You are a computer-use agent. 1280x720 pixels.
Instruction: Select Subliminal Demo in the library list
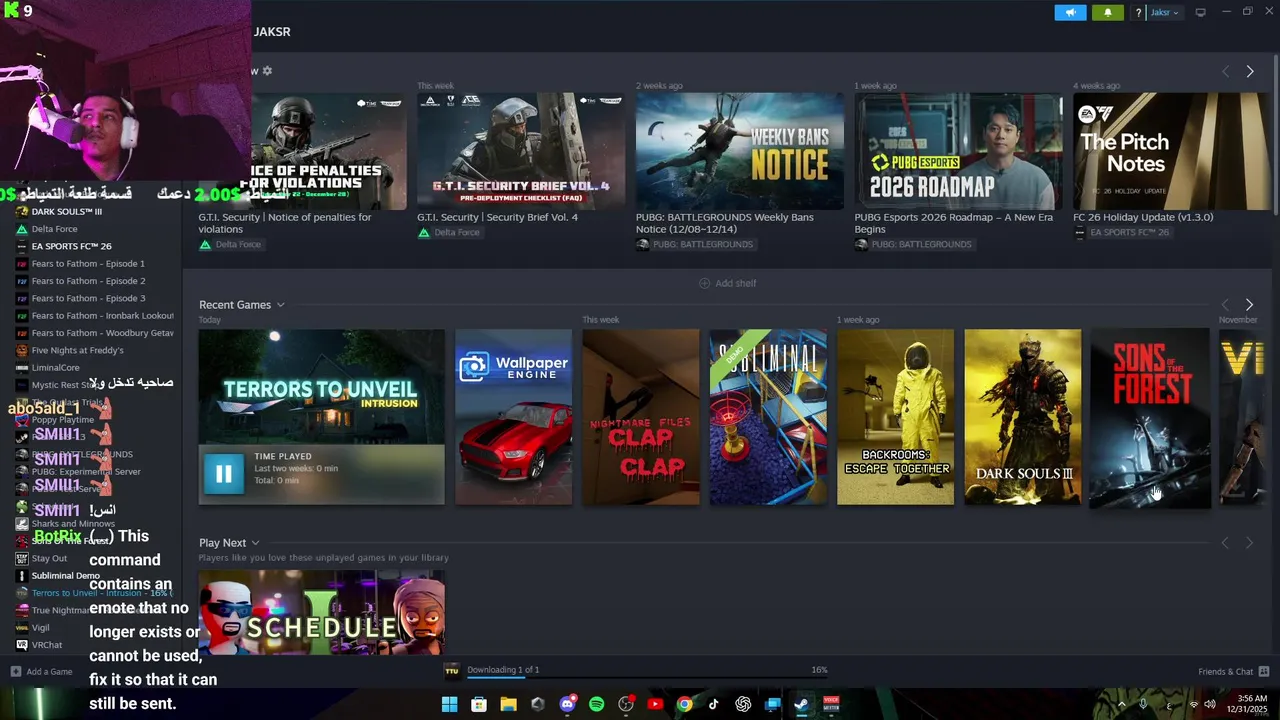coord(66,576)
